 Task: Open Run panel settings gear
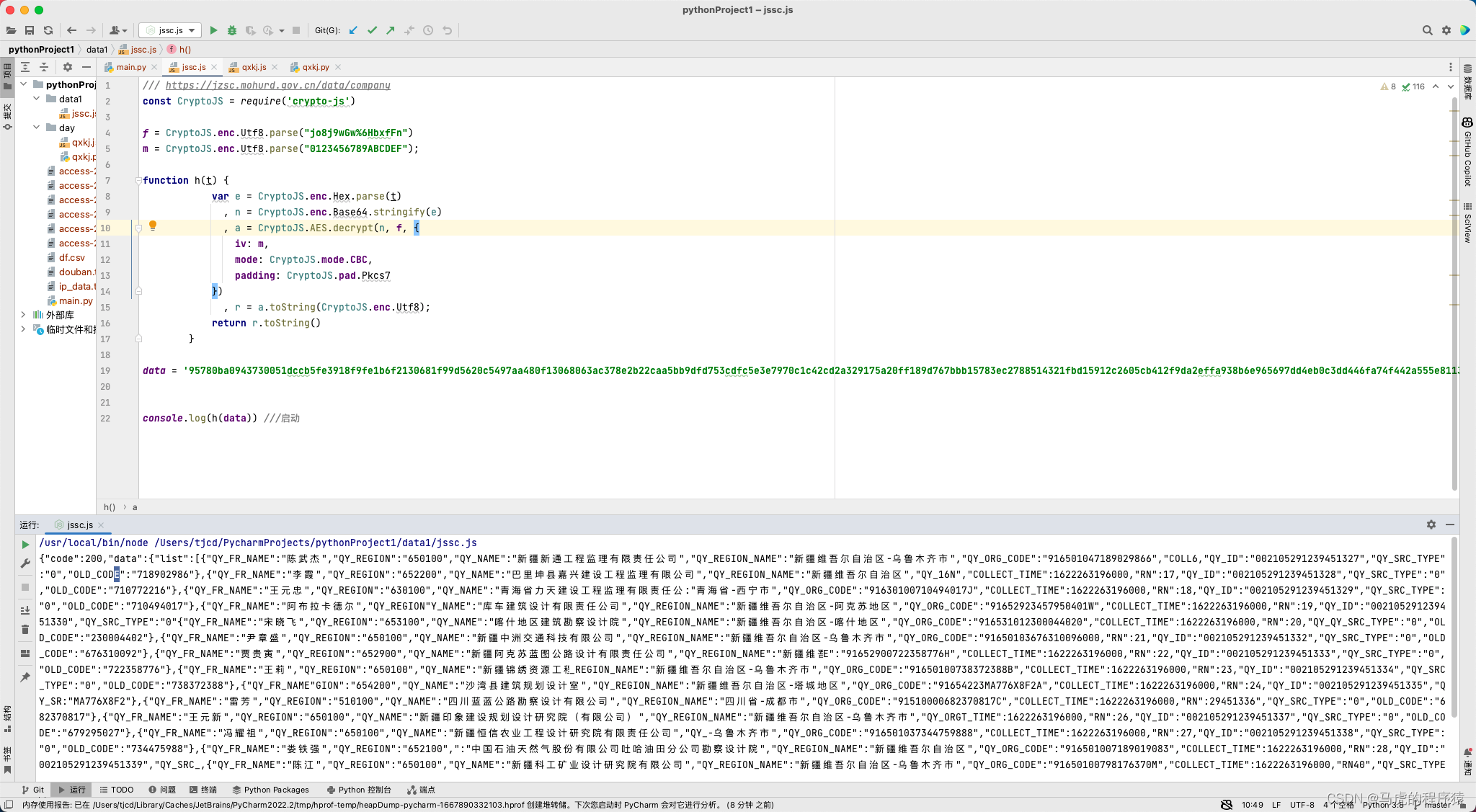coord(1431,525)
